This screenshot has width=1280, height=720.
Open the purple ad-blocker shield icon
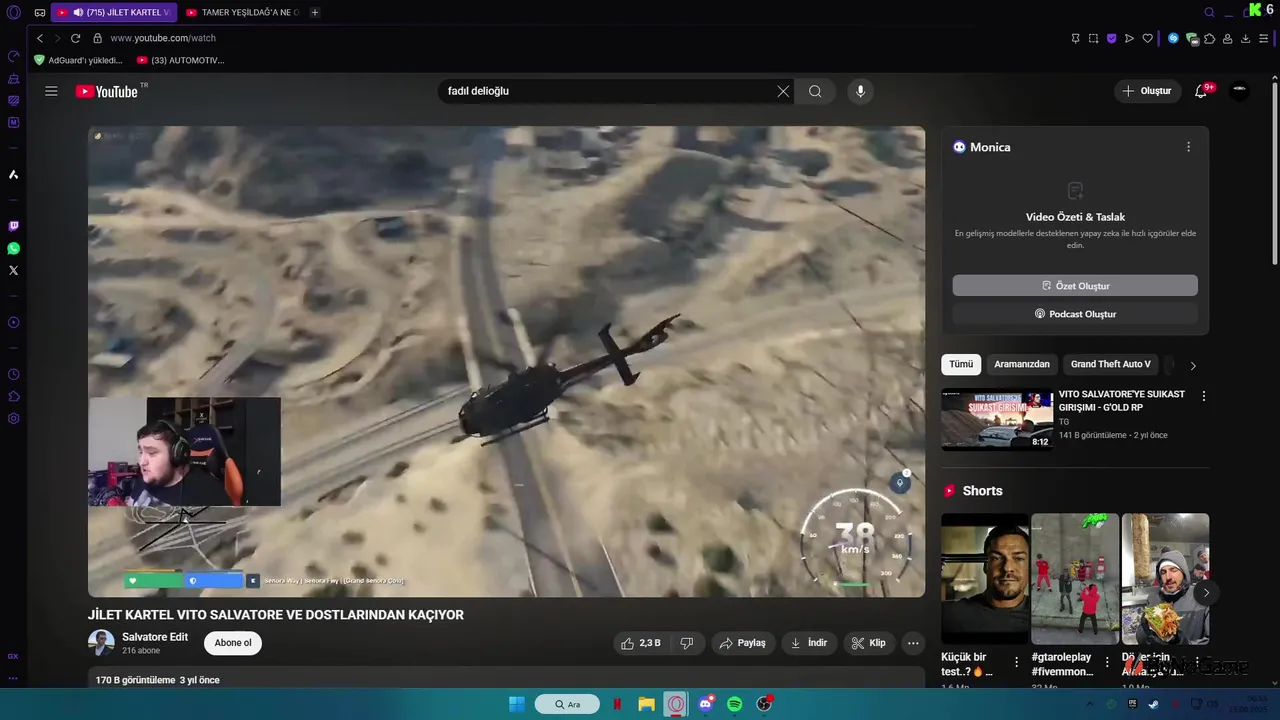pos(1111,38)
